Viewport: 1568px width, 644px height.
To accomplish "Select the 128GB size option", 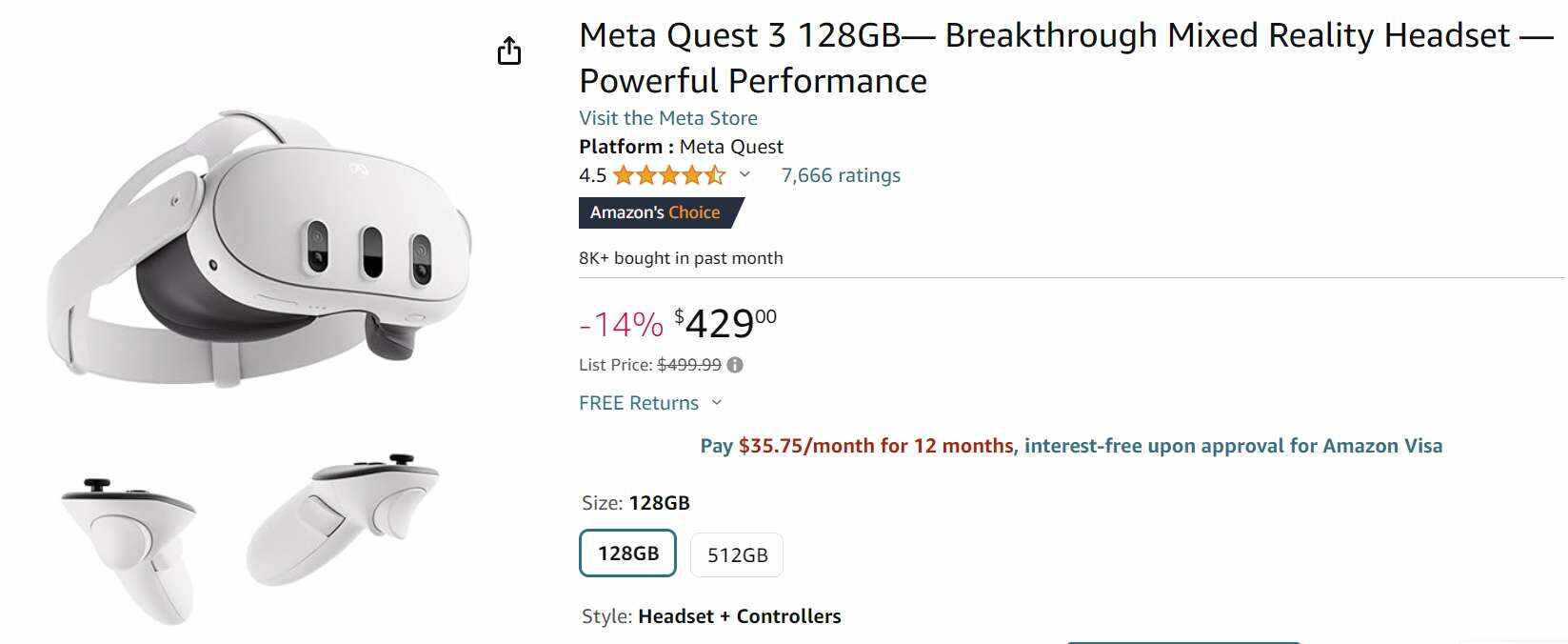I will [x=627, y=553].
